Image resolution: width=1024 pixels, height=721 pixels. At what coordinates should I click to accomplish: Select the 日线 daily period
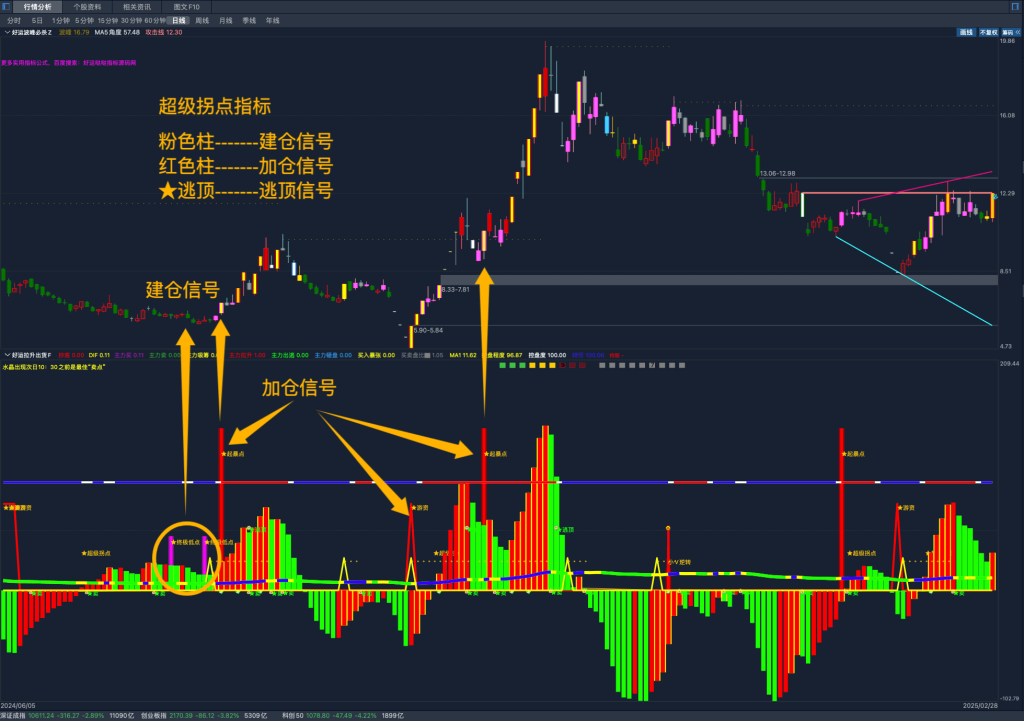pos(179,21)
